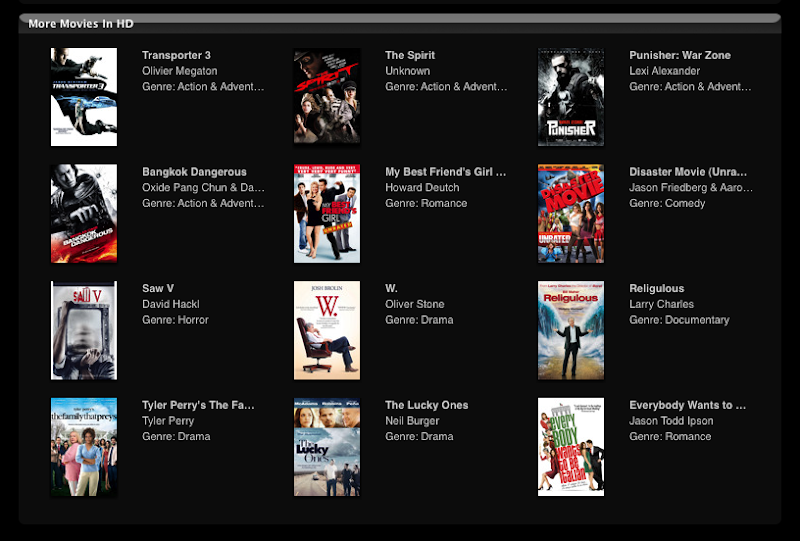The width and height of the screenshot is (800, 541).
Task: Select director Howard Deutch
Action: (x=422, y=188)
